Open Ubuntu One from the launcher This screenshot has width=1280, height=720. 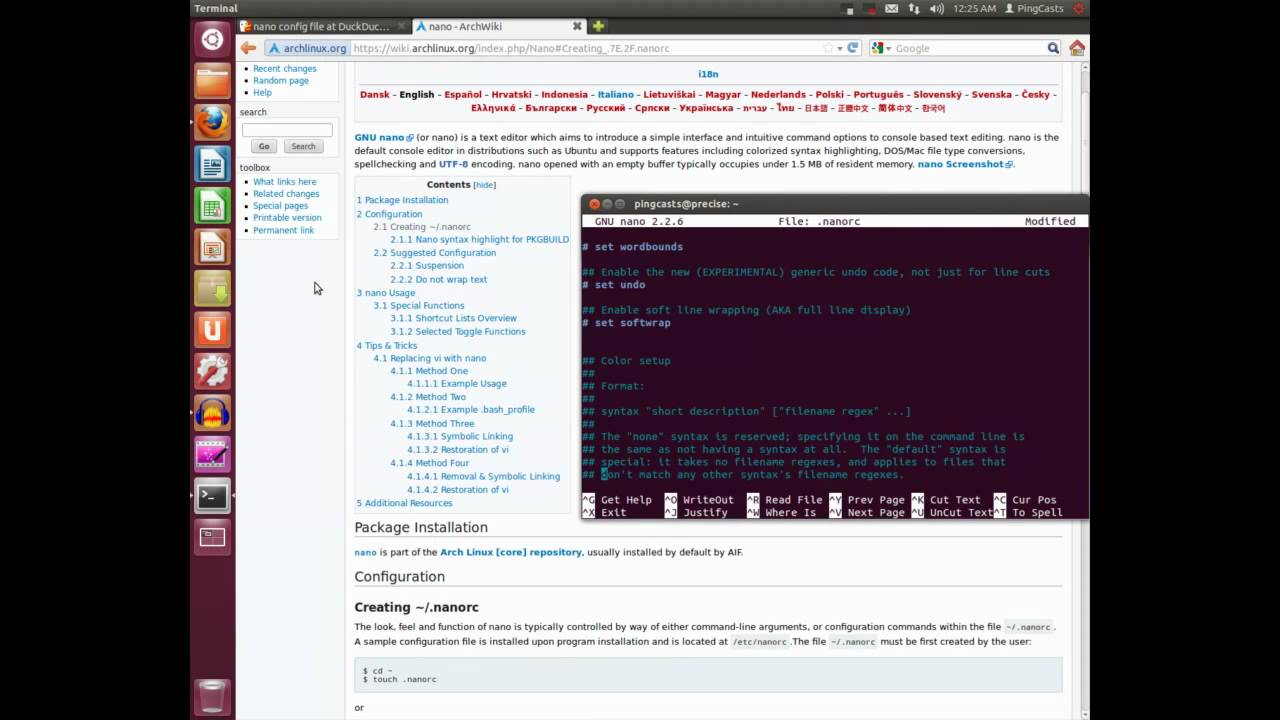click(x=212, y=329)
